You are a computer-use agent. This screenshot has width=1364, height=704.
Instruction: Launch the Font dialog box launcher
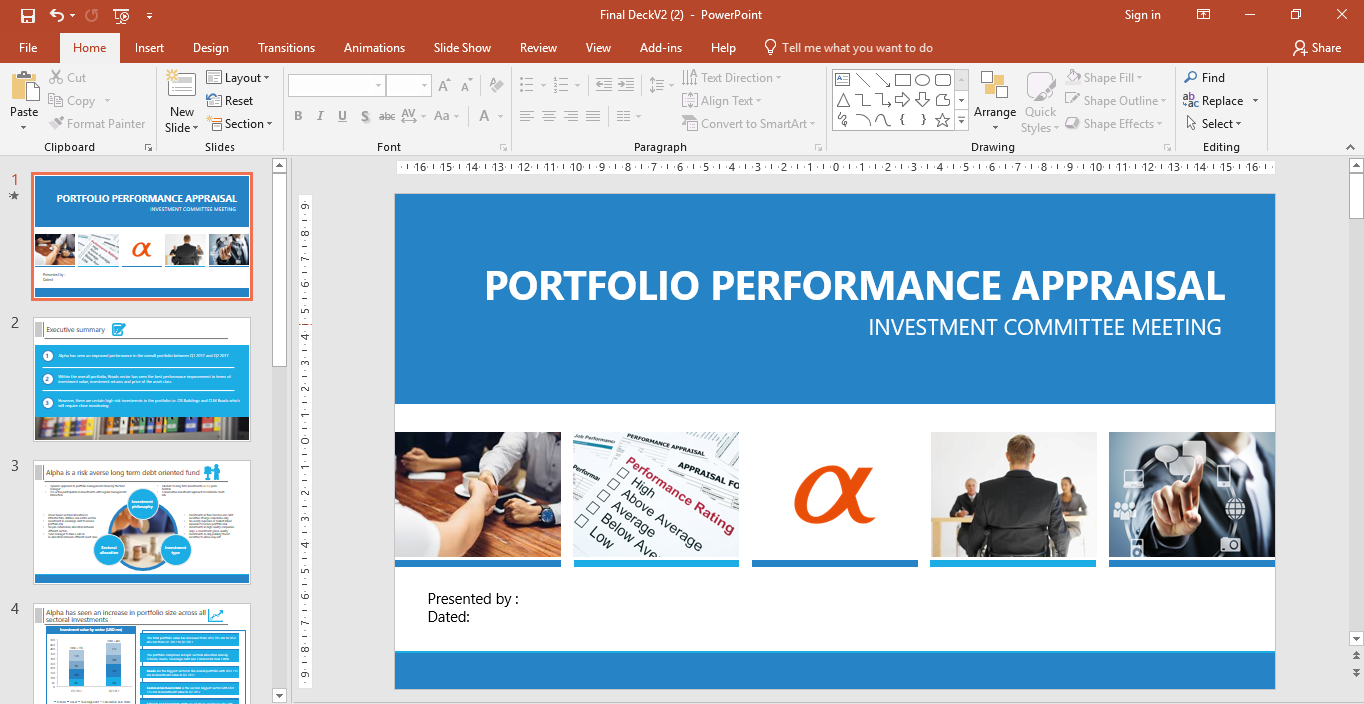click(502, 148)
